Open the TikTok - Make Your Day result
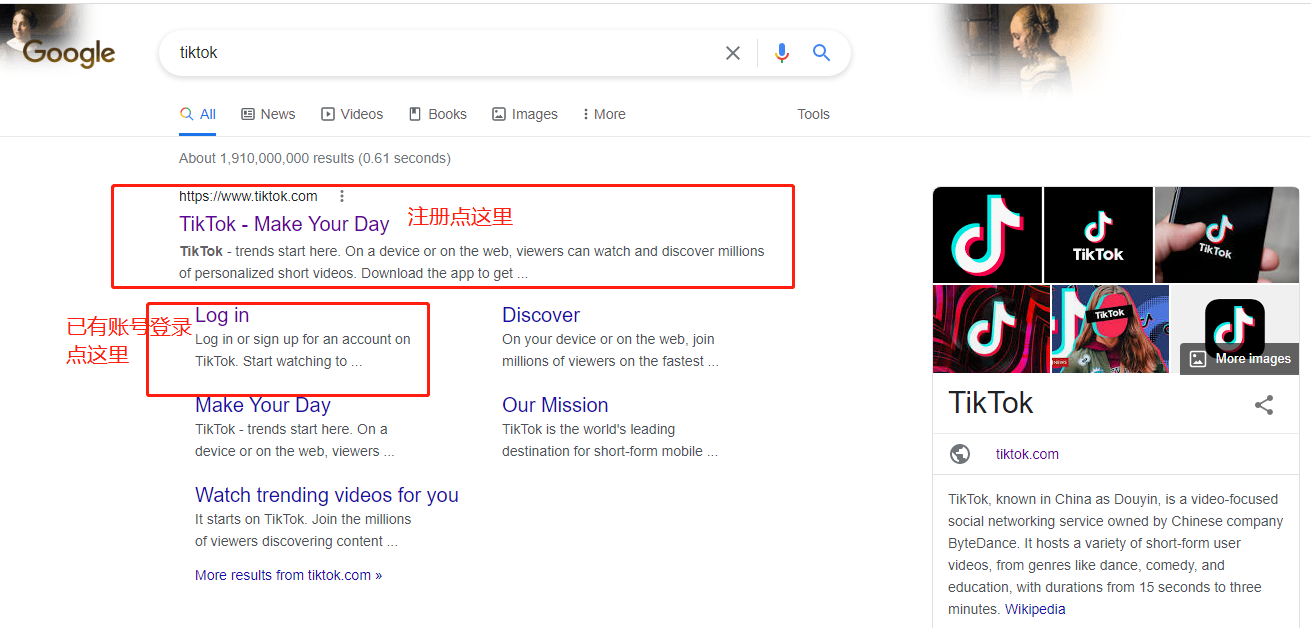Viewport: 1311px width, 628px height. (284, 224)
